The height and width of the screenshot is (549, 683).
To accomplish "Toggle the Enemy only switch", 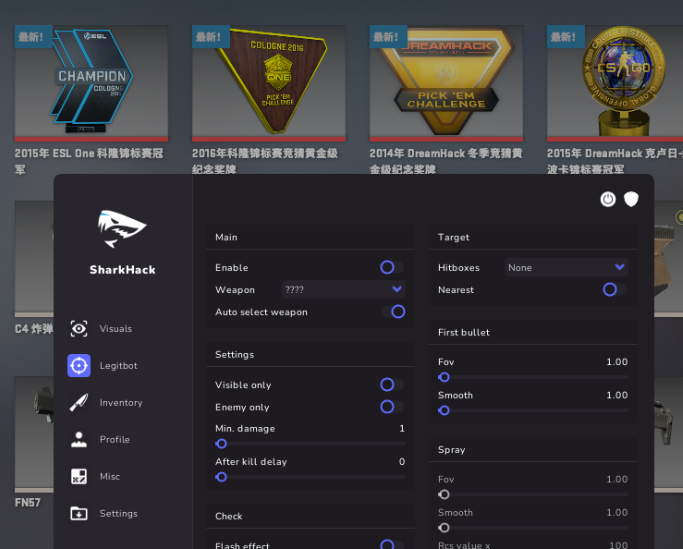I will click(392, 407).
